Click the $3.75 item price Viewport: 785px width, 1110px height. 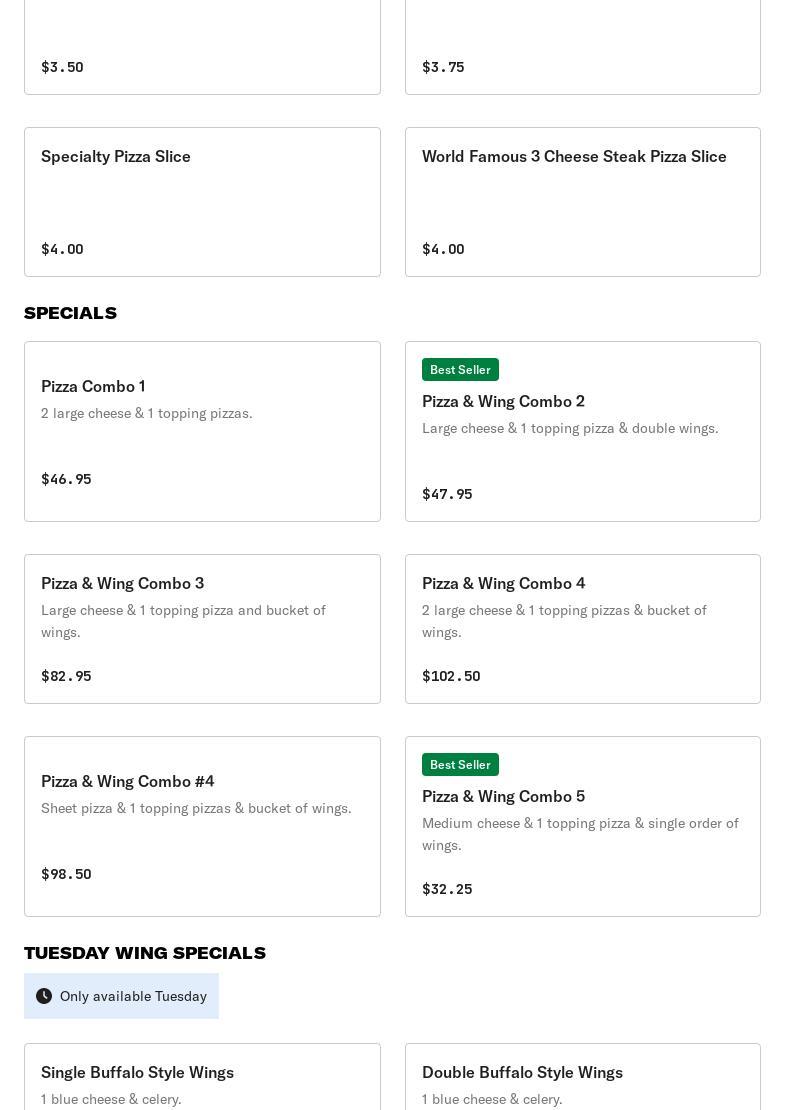[x=443, y=67]
